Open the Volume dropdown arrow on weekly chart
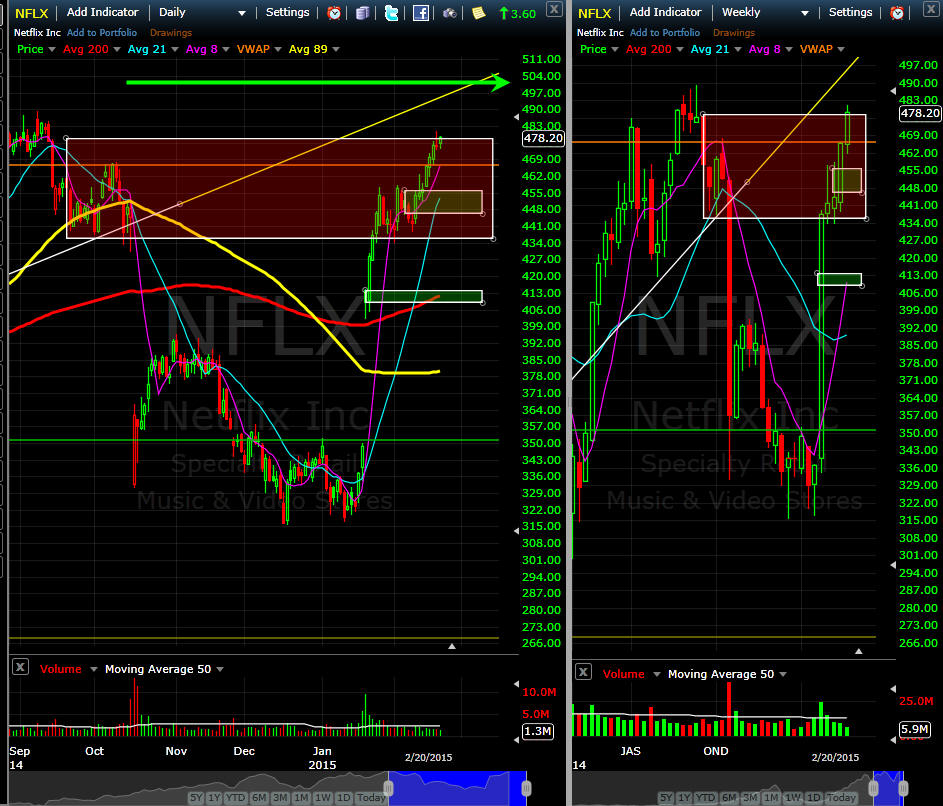943x806 pixels. point(656,674)
